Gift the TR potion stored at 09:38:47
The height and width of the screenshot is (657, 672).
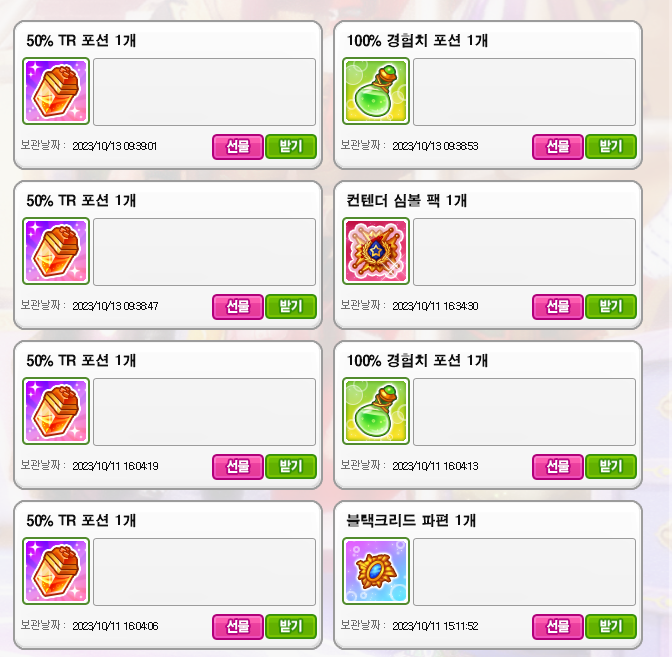click(238, 306)
